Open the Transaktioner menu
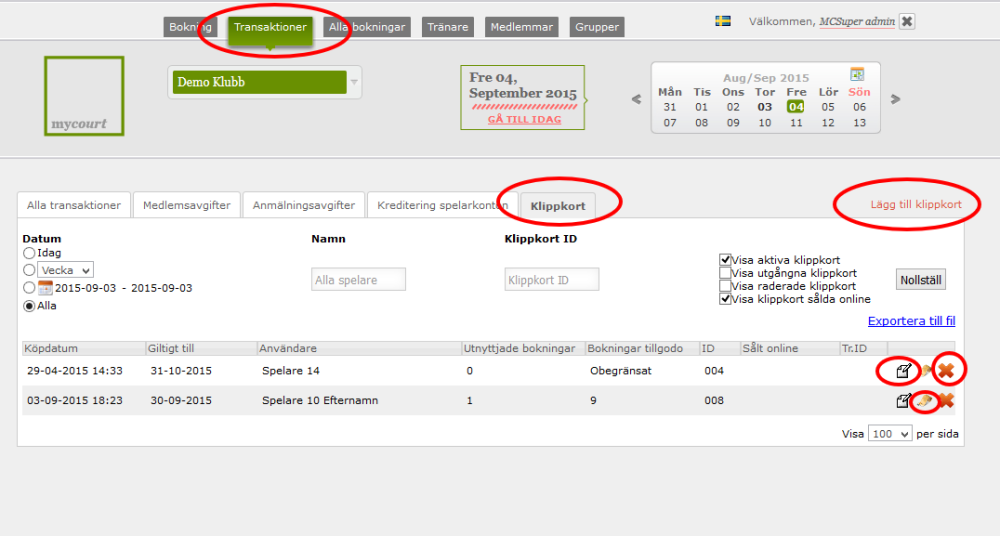This screenshot has height=536, width=1000. pyautogui.click(x=270, y=27)
